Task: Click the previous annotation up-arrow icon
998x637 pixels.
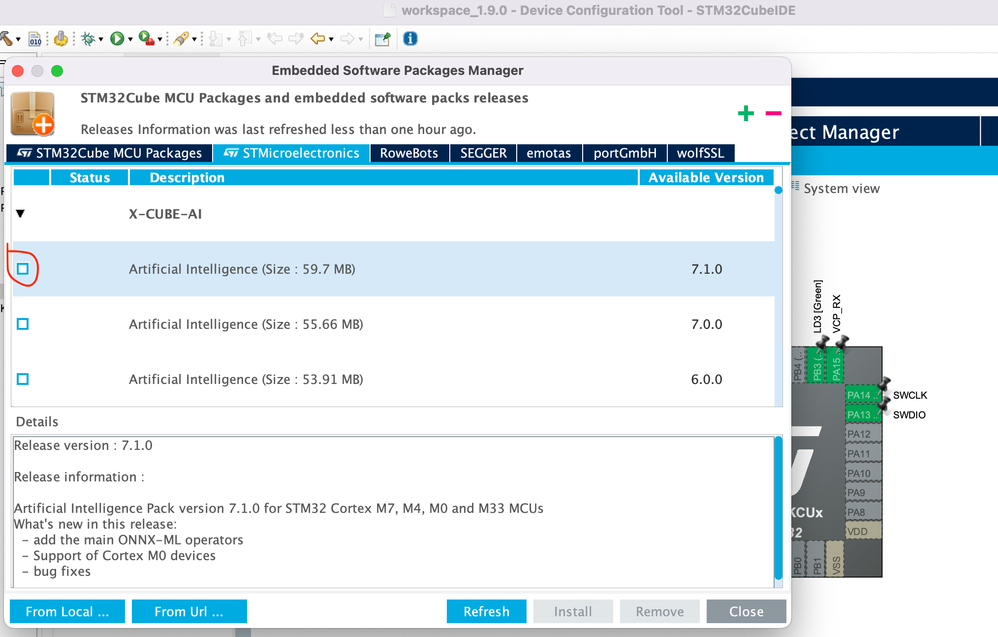Action: [x=245, y=39]
